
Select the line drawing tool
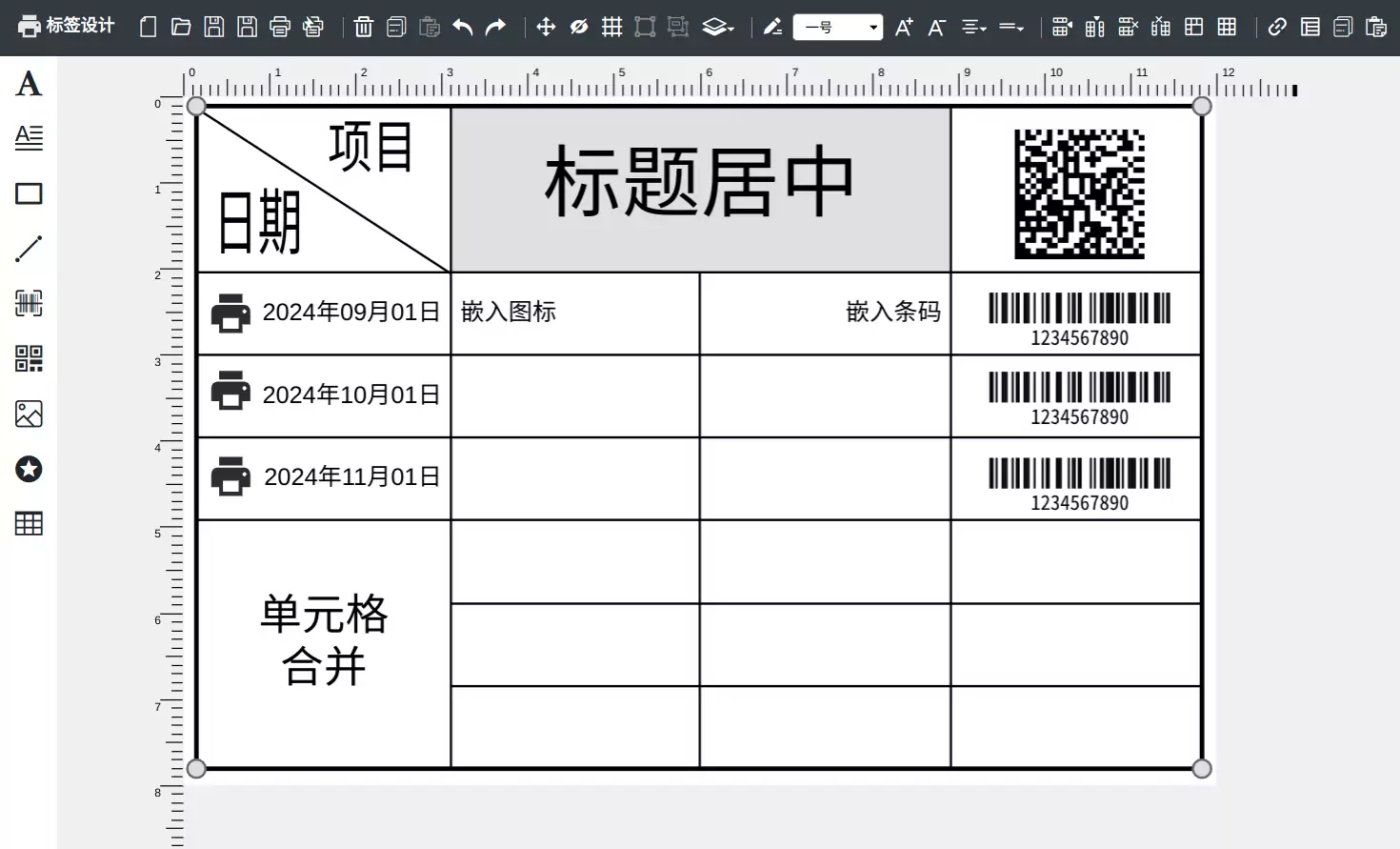pyautogui.click(x=29, y=248)
